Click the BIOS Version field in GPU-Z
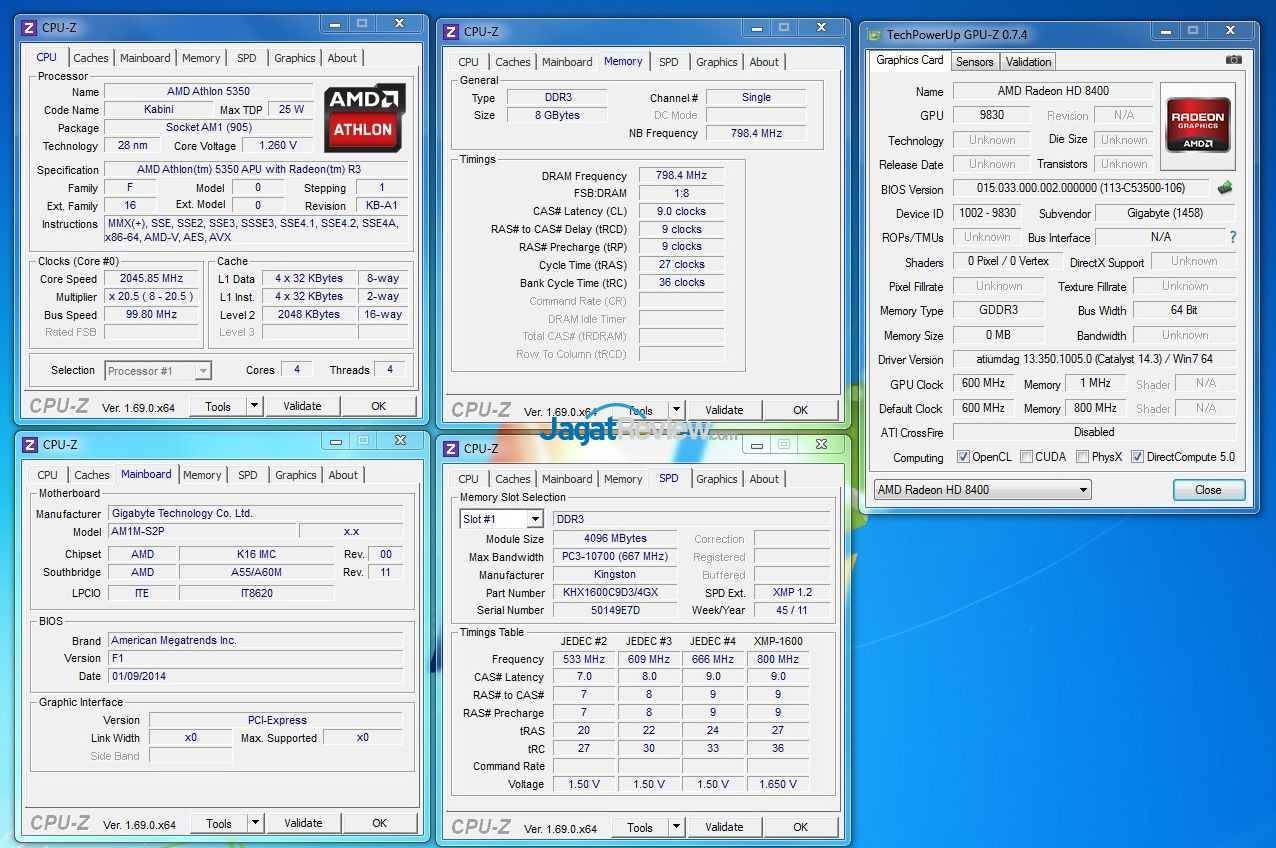This screenshot has height=848, width=1276. (1080, 189)
